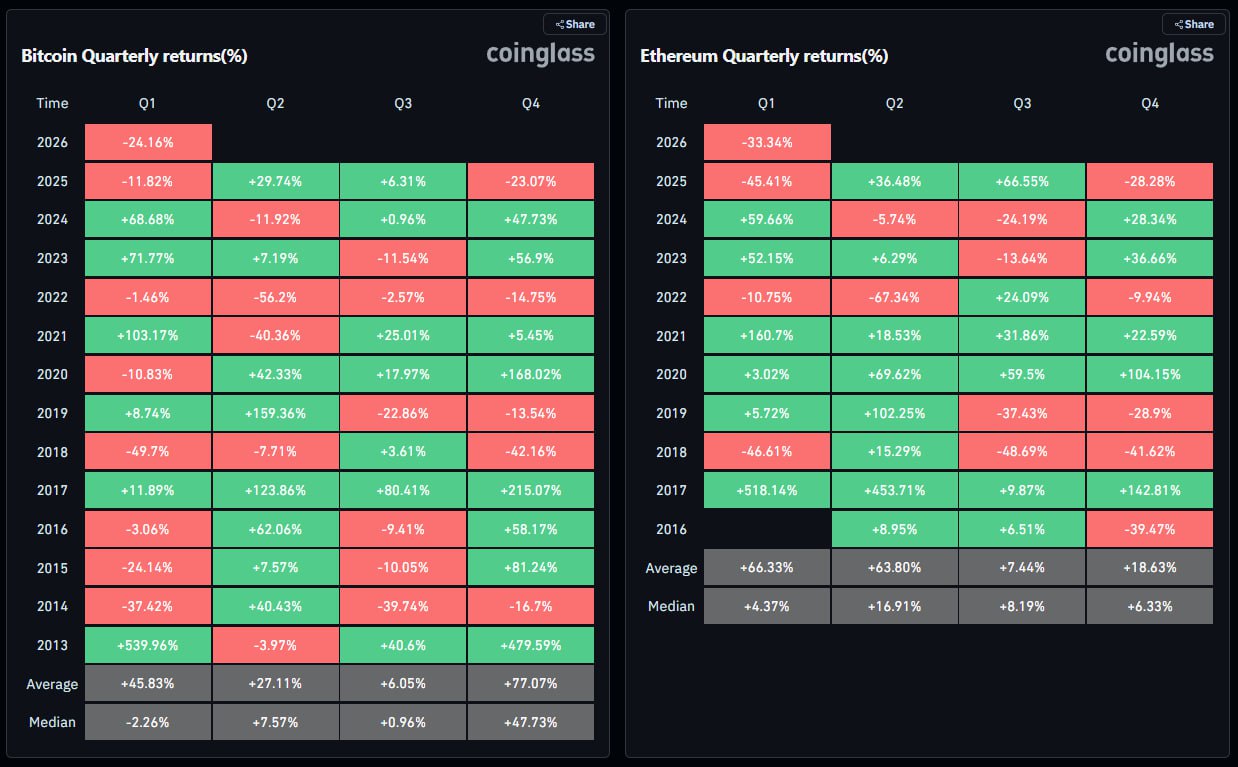Click Ethereum 2026 Q1 cell showing -33.34%
1238x767 pixels.
point(767,142)
